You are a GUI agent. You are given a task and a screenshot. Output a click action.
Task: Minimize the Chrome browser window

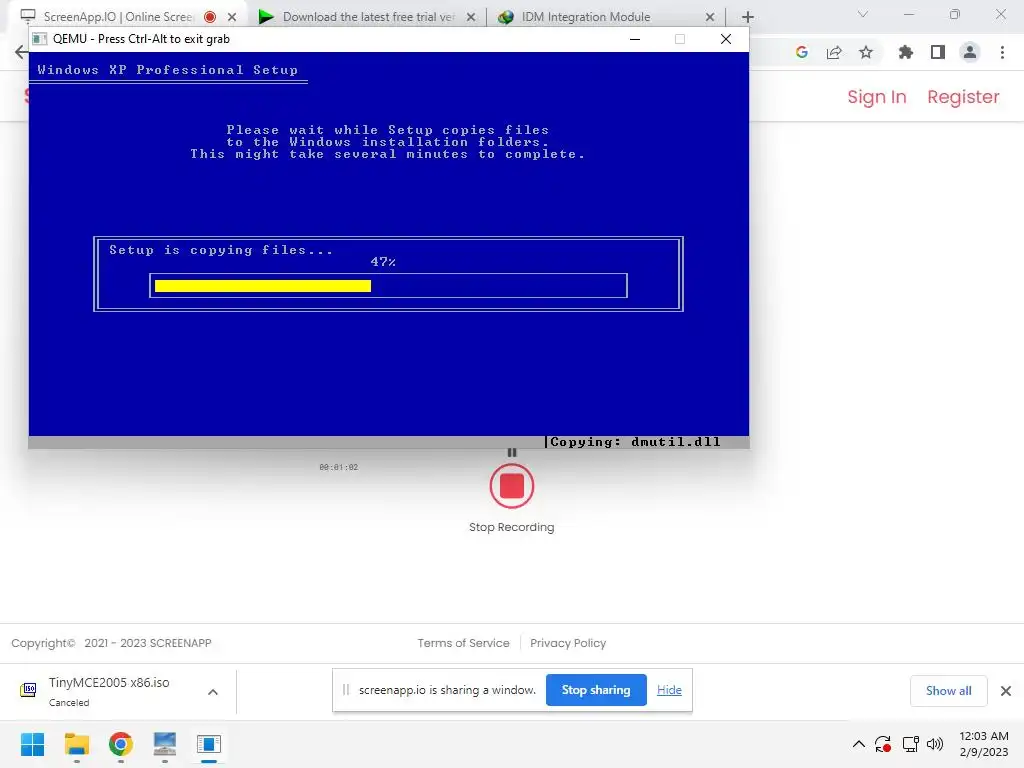tap(908, 14)
